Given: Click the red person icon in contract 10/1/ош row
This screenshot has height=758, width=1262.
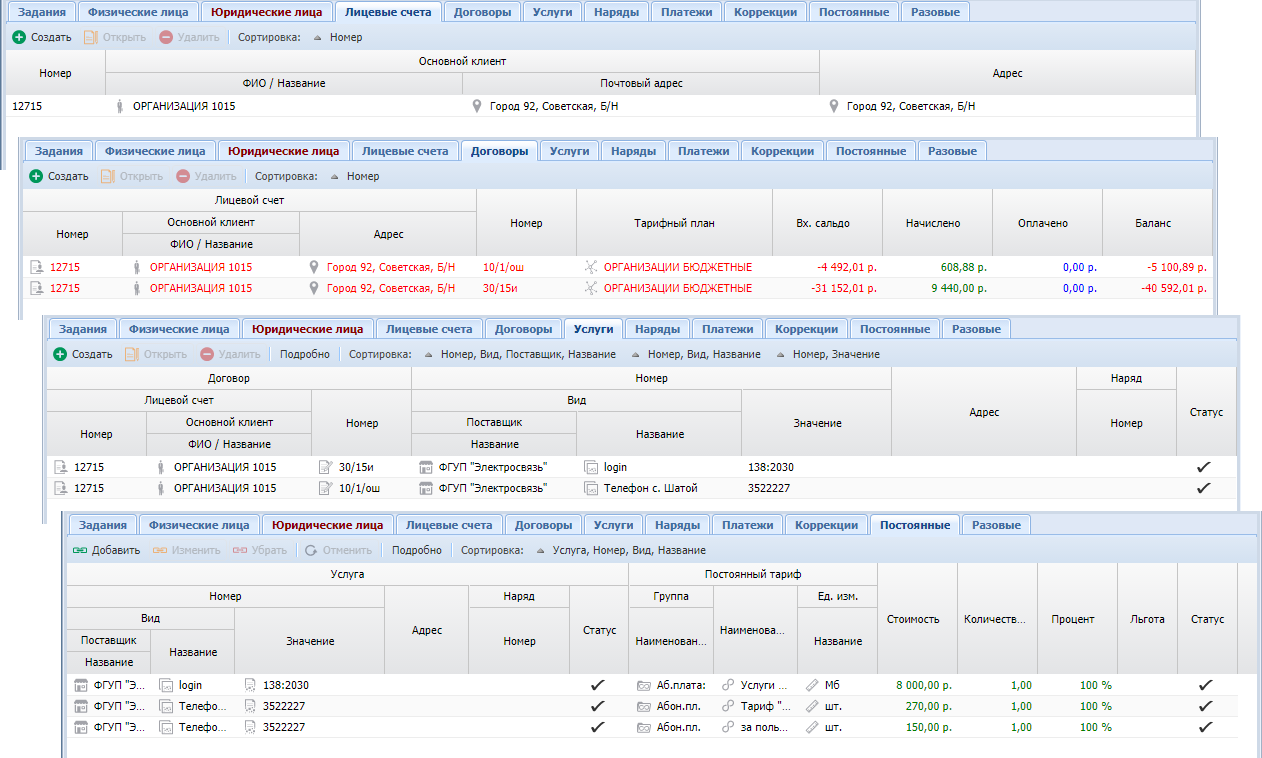Looking at the screenshot, I should [x=137, y=267].
